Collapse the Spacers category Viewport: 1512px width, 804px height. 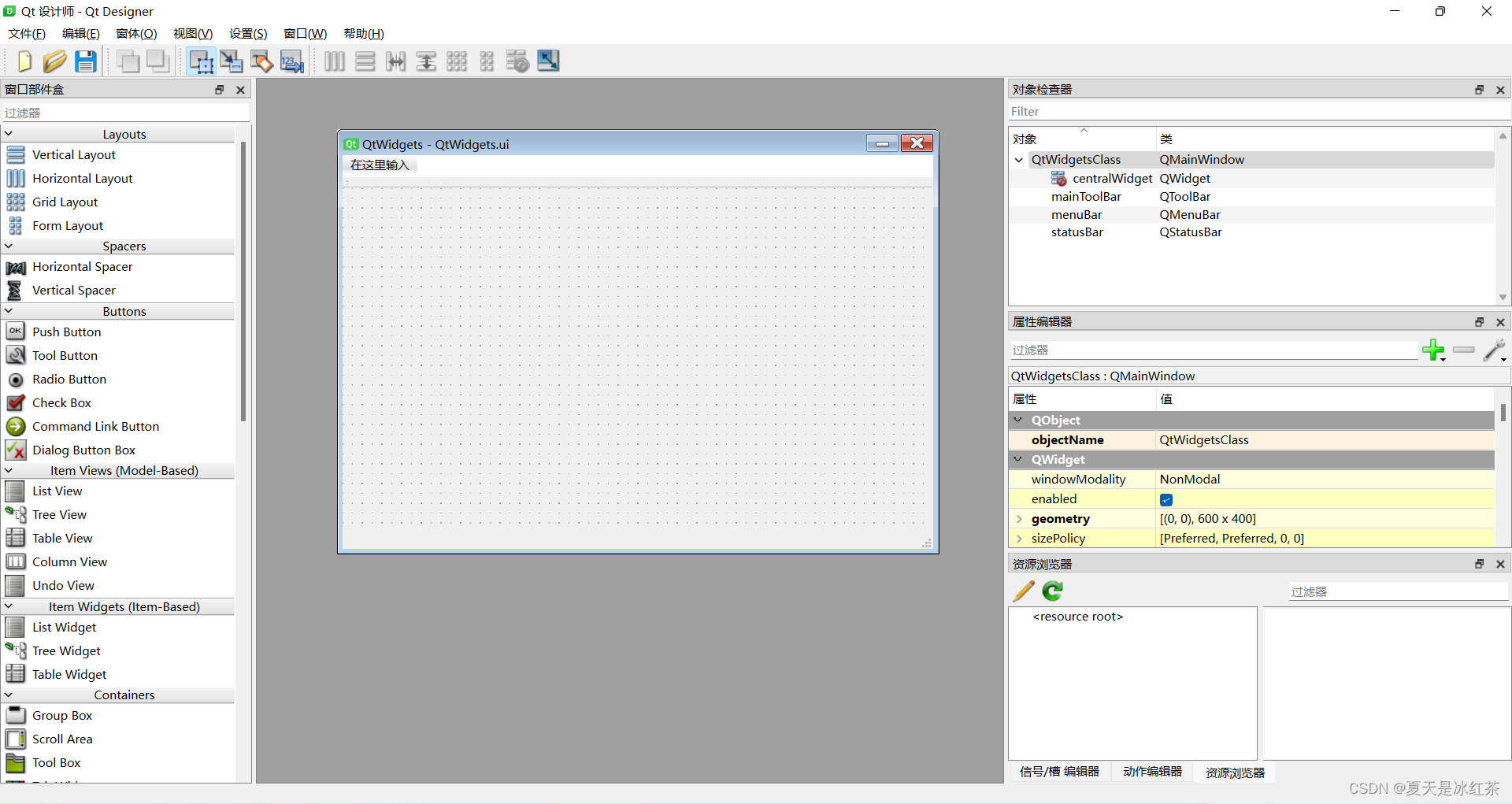coord(9,246)
